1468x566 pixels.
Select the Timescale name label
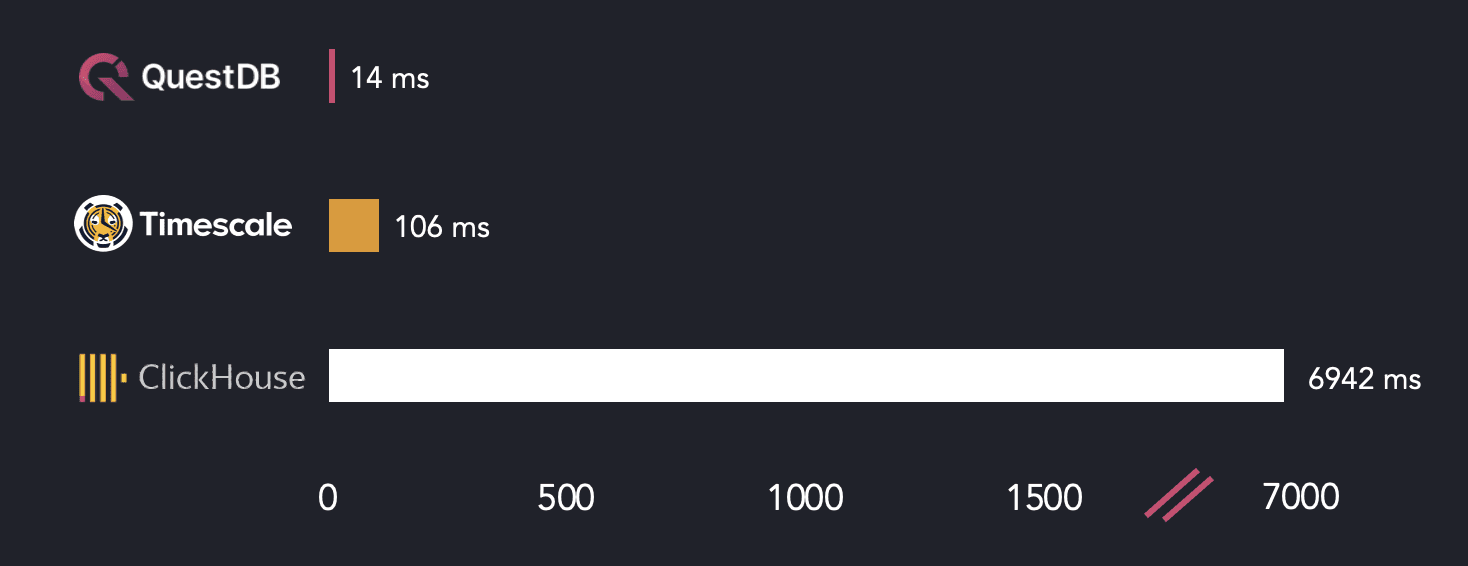pyautogui.click(x=216, y=224)
